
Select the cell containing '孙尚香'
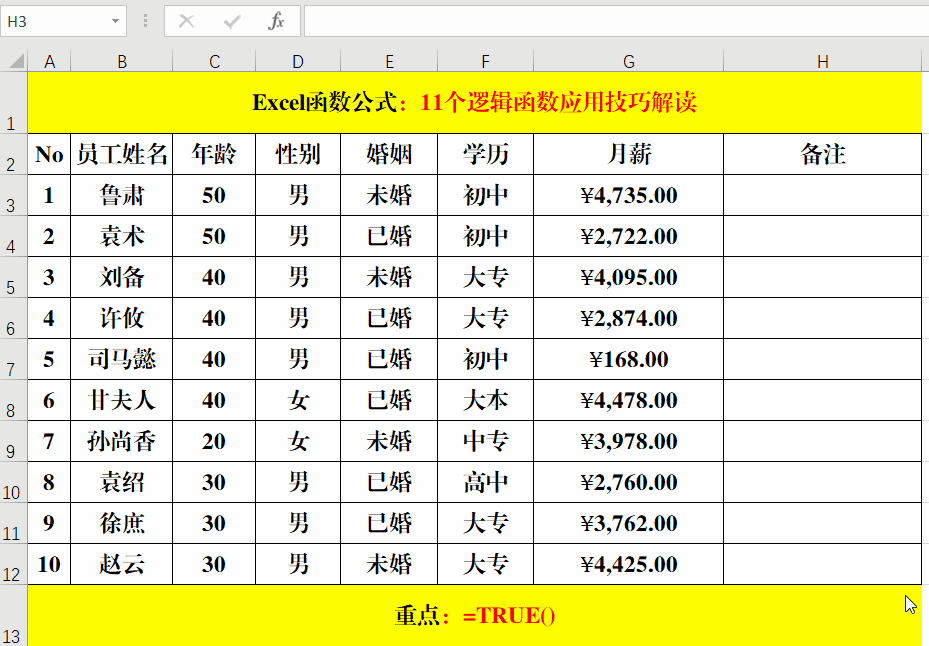[x=121, y=441]
